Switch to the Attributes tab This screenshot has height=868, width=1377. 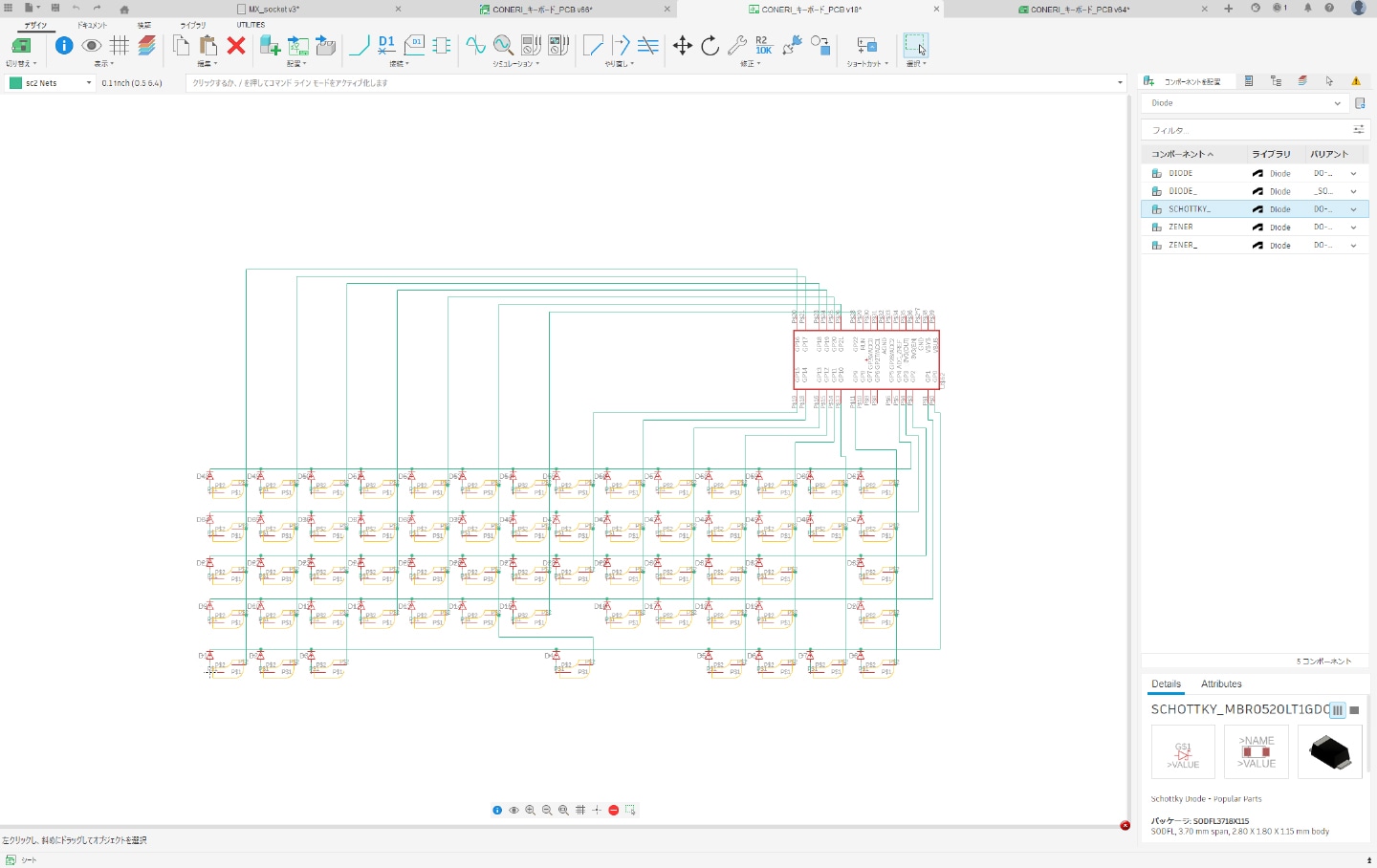pos(1221,684)
